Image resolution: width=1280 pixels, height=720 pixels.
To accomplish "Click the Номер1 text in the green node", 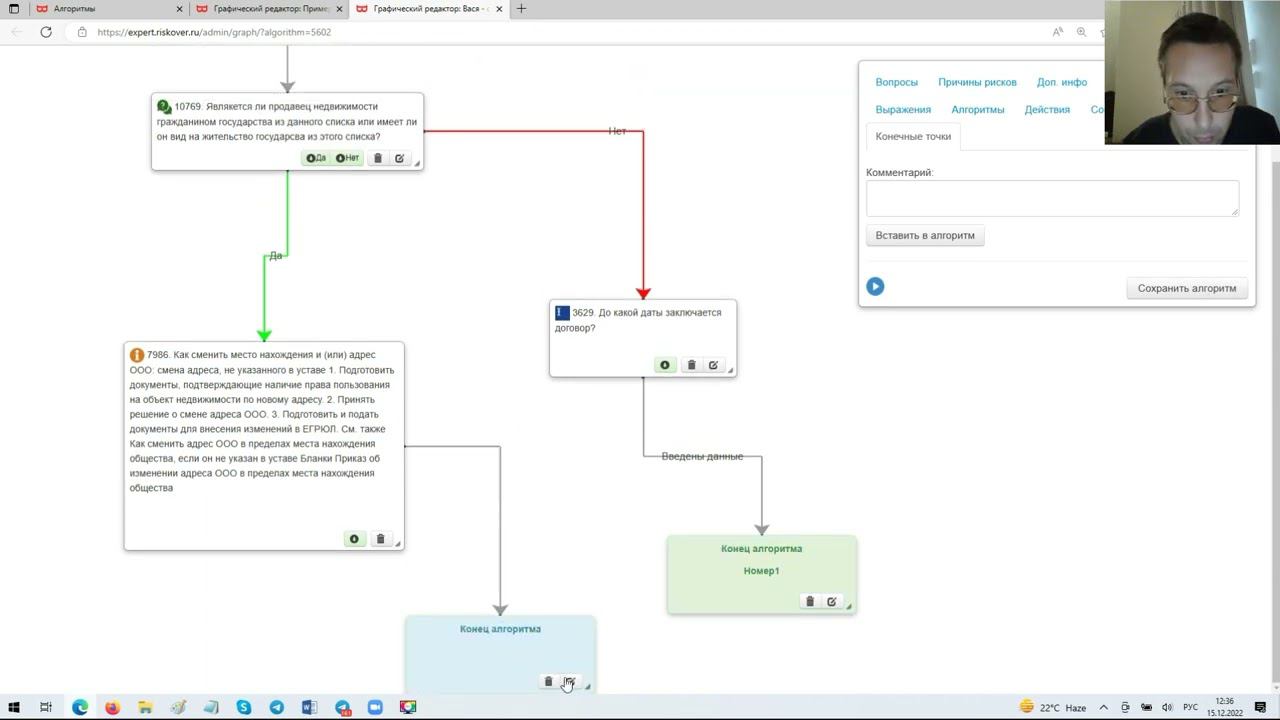I will [x=761, y=571].
